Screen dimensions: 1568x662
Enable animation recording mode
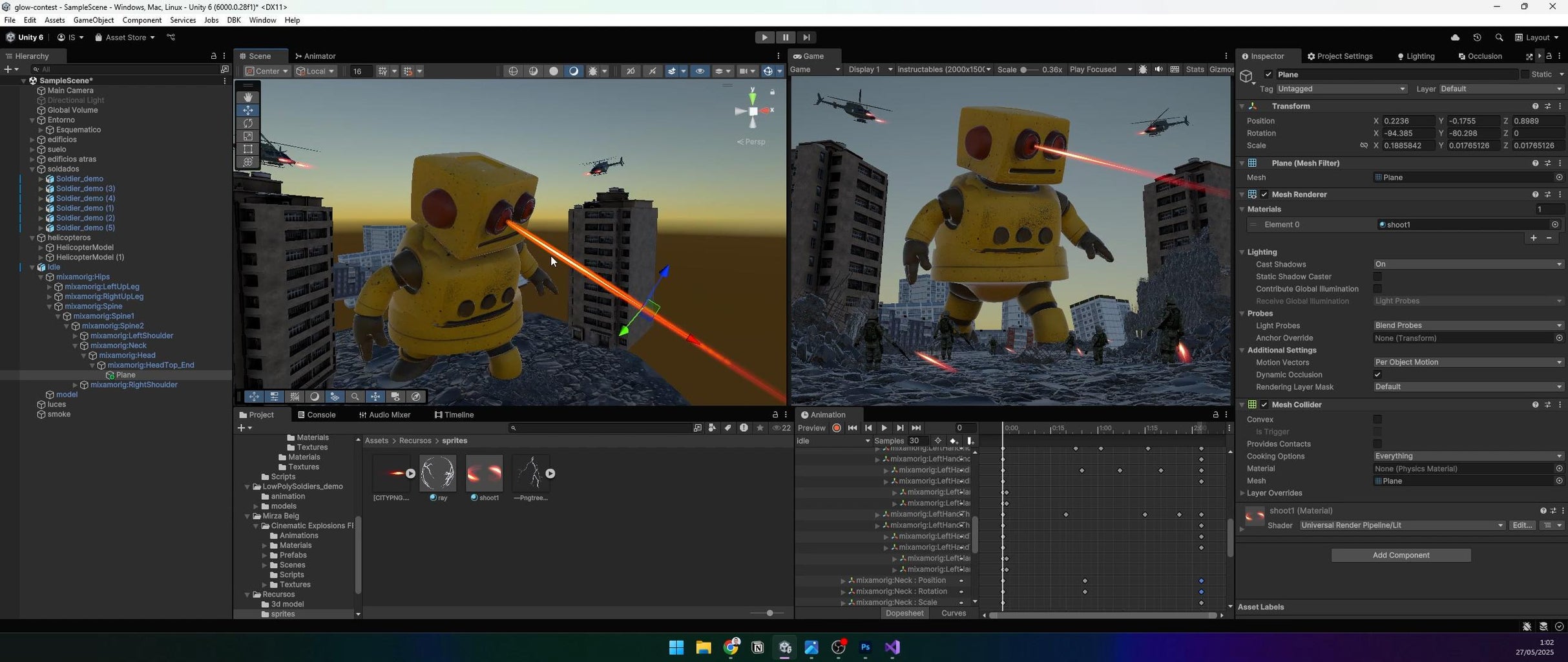point(837,428)
